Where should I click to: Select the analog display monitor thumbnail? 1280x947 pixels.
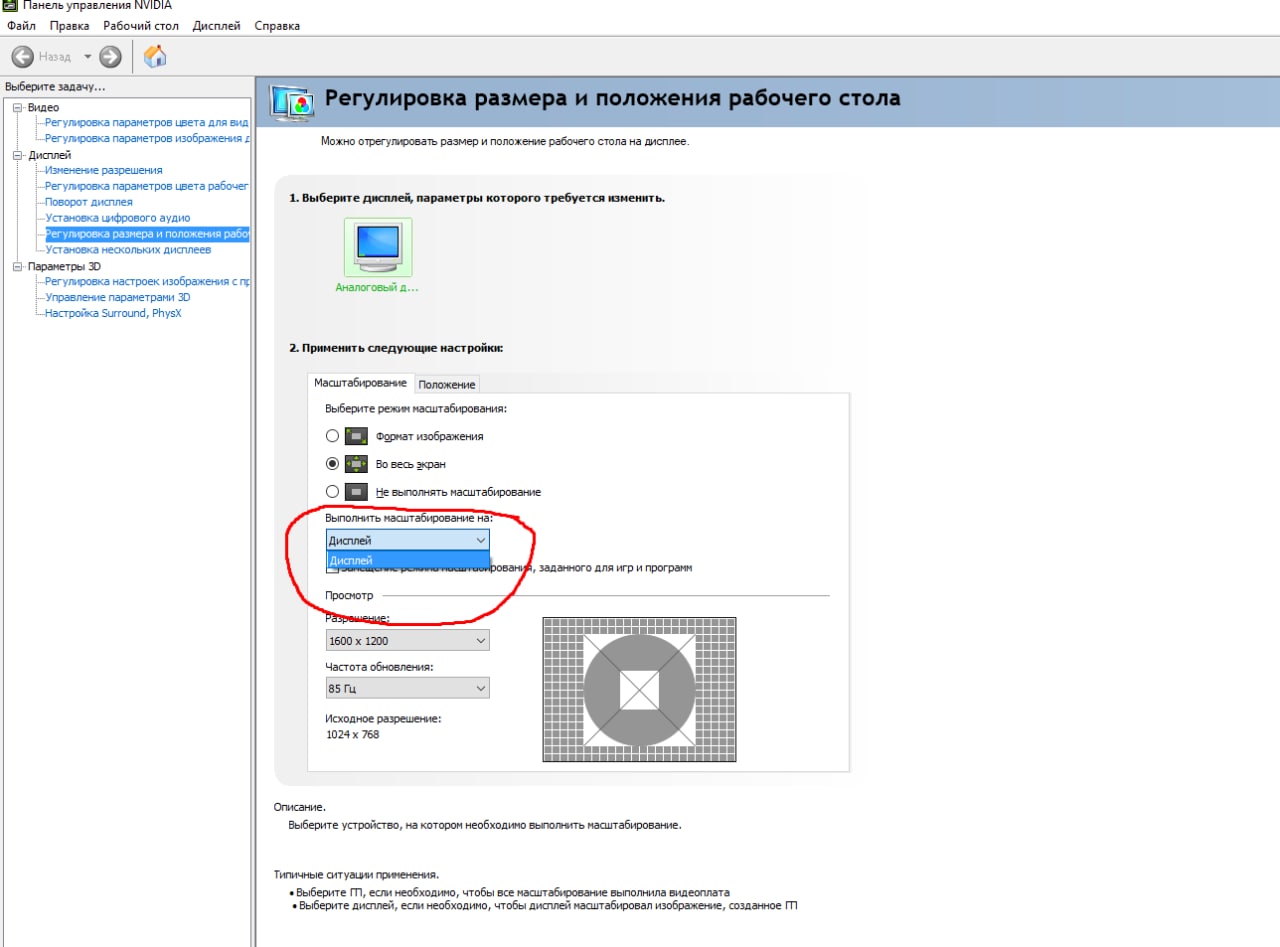point(377,246)
